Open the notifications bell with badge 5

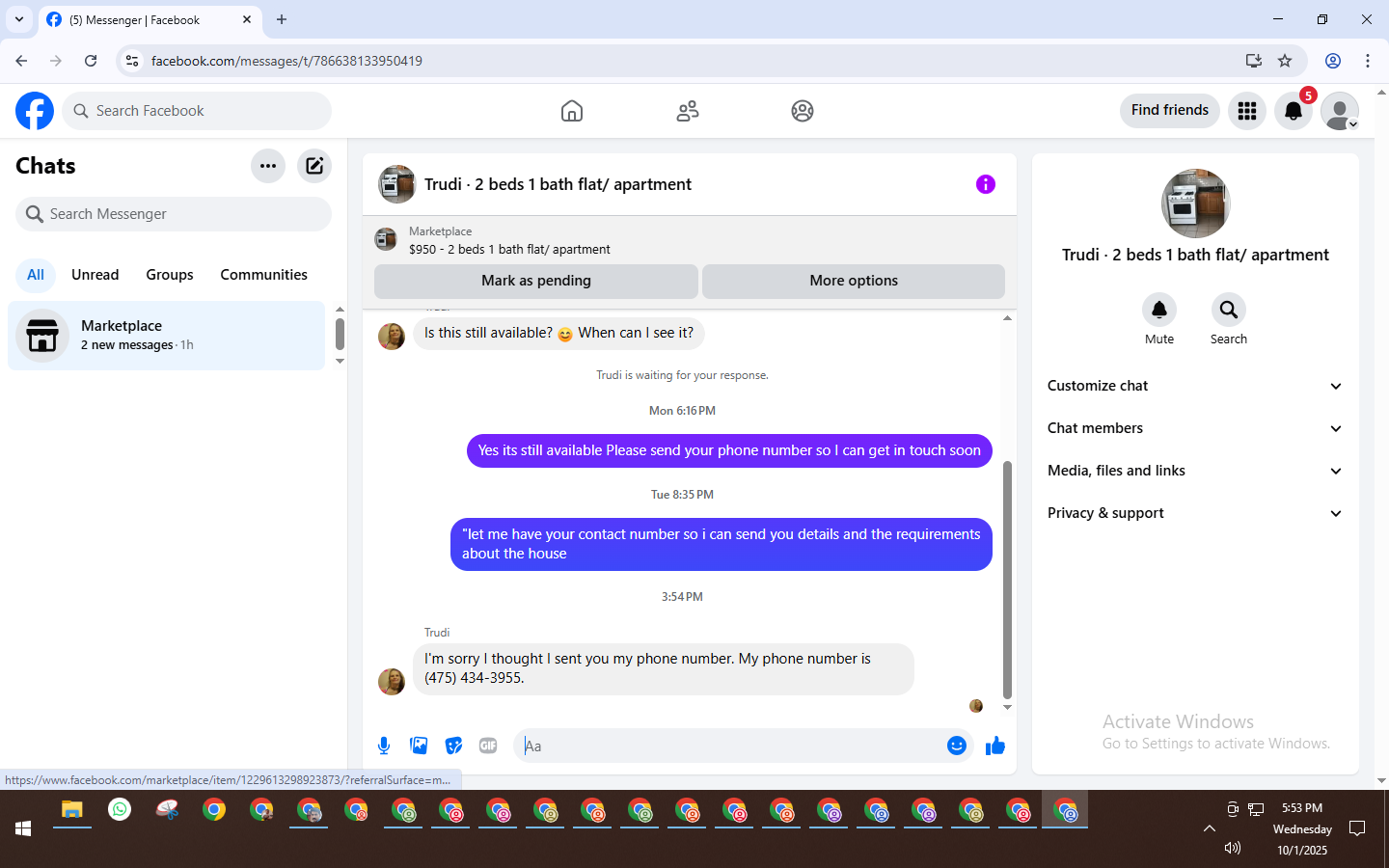click(1294, 111)
